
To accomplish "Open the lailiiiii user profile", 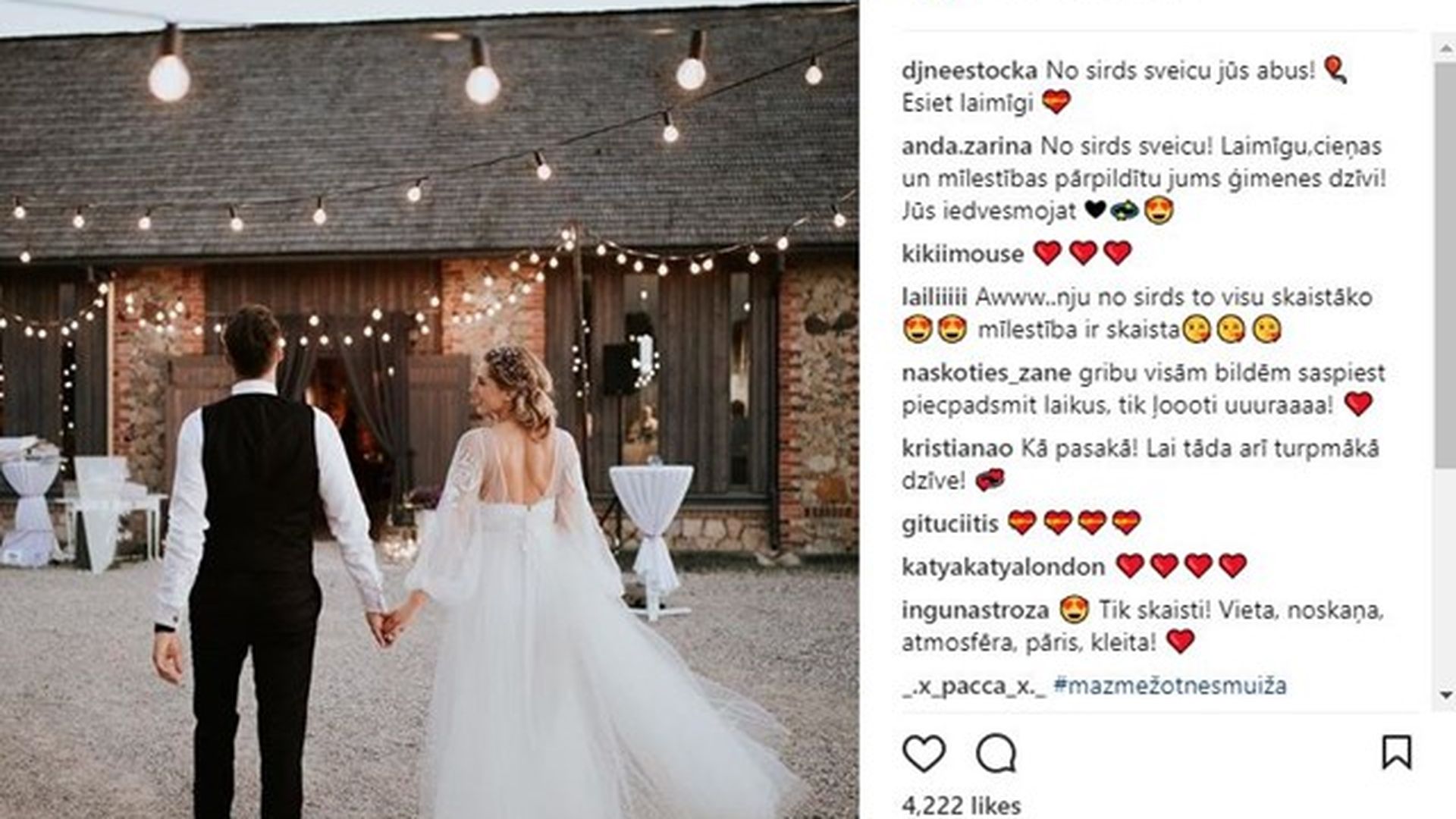I will coord(934,297).
